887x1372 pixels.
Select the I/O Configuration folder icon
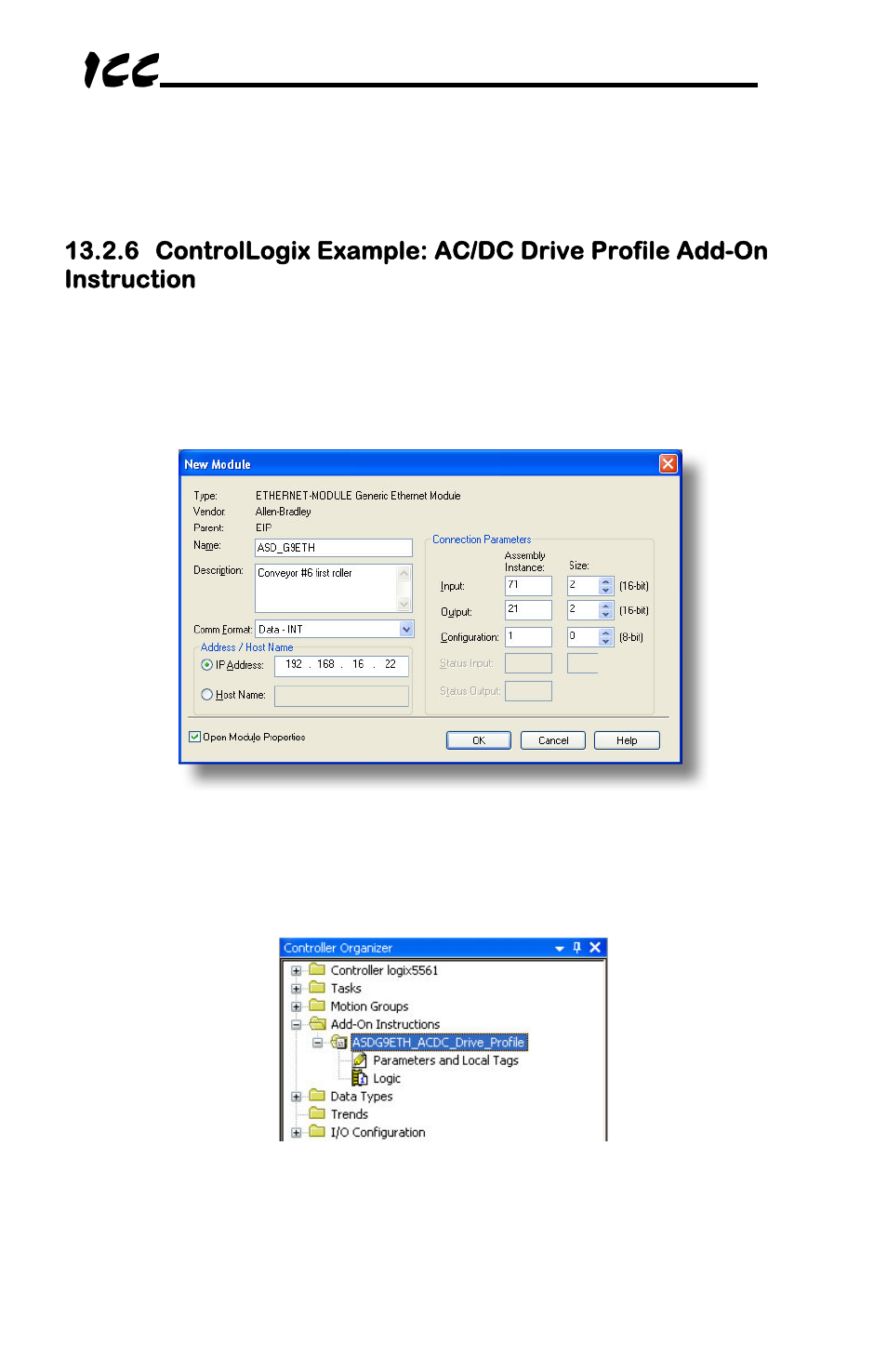pos(317,1131)
